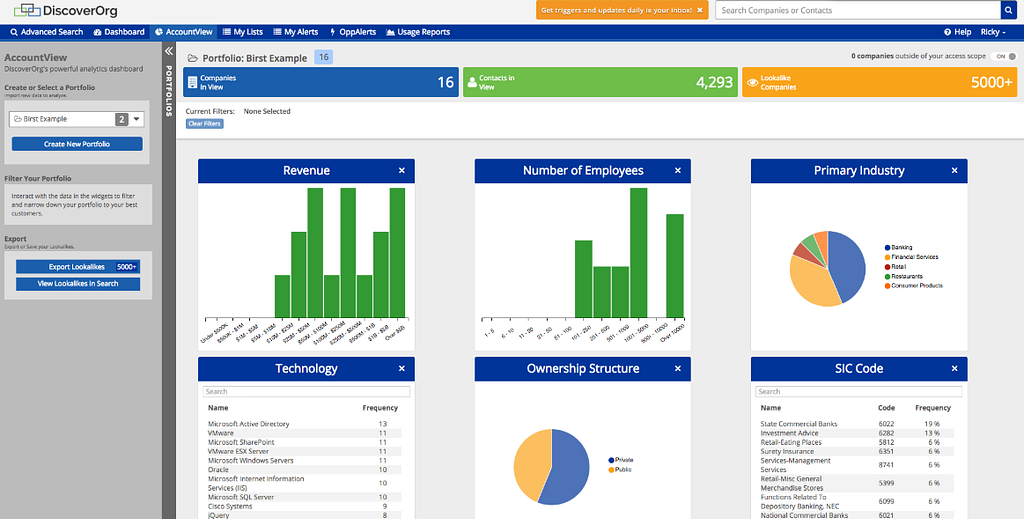Image resolution: width=1024 pixels, height=519 pixels.
Task: Focus the Technology widget search field
Action: 306,392
